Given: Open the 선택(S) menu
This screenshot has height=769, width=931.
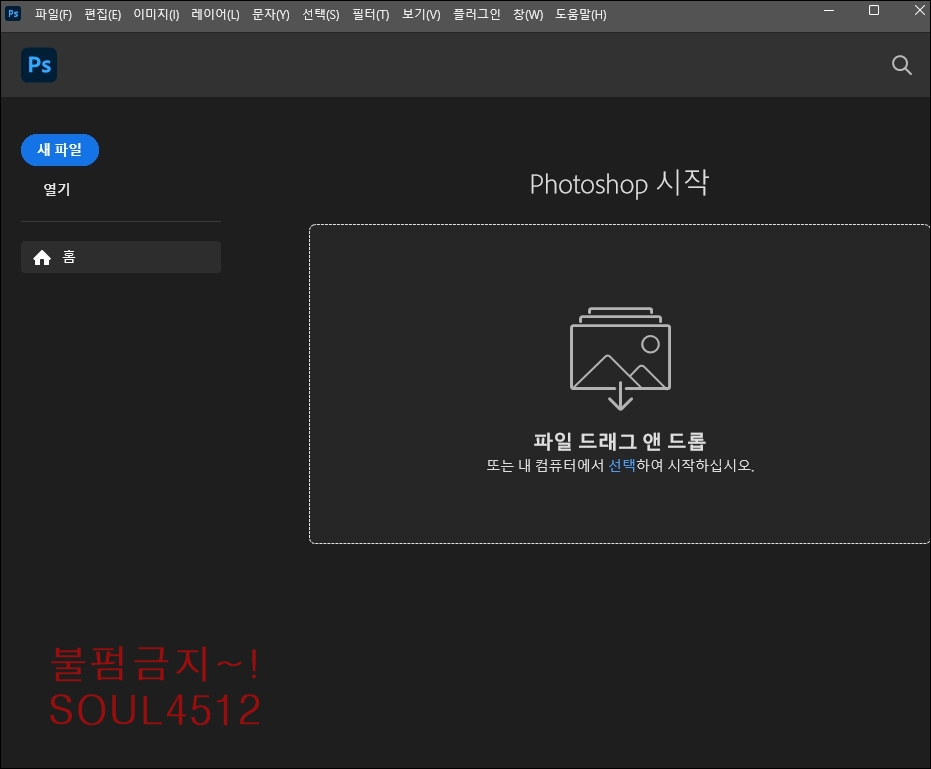Looking at the screenshot, I should tap(321, 15).
